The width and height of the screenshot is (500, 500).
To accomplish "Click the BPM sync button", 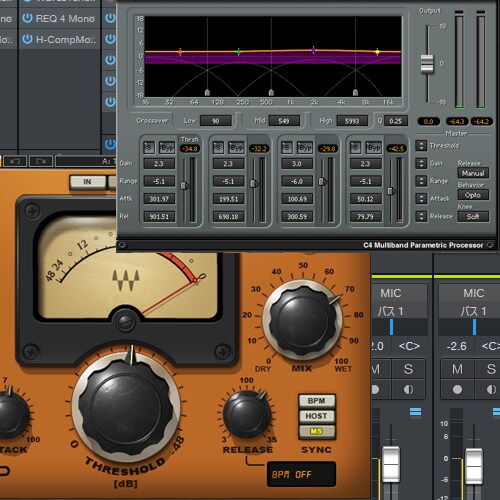I will [316, 401].
